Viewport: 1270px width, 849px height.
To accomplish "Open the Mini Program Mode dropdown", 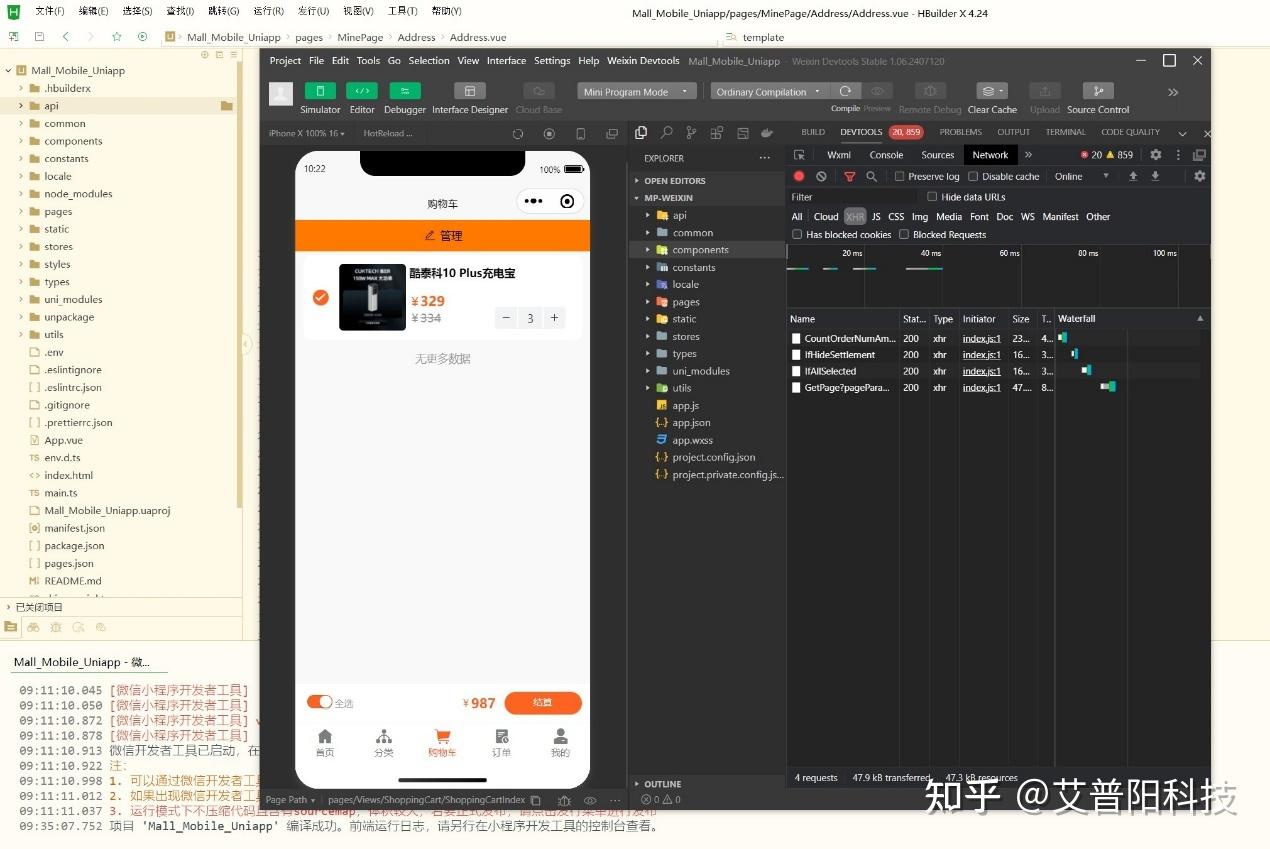I will (636, 91).
